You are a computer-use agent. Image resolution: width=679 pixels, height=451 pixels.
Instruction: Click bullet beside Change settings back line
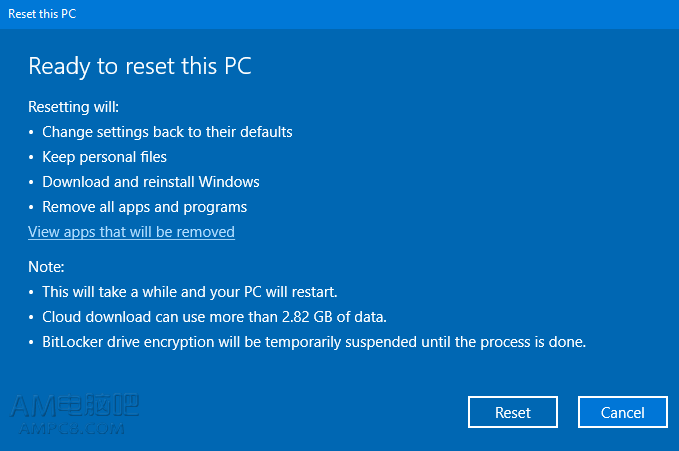(x=31, y=132)
